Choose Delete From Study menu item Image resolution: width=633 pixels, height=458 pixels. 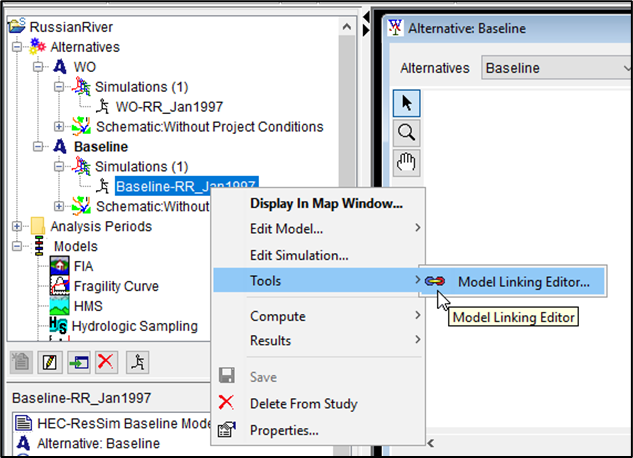click(319, 404)
